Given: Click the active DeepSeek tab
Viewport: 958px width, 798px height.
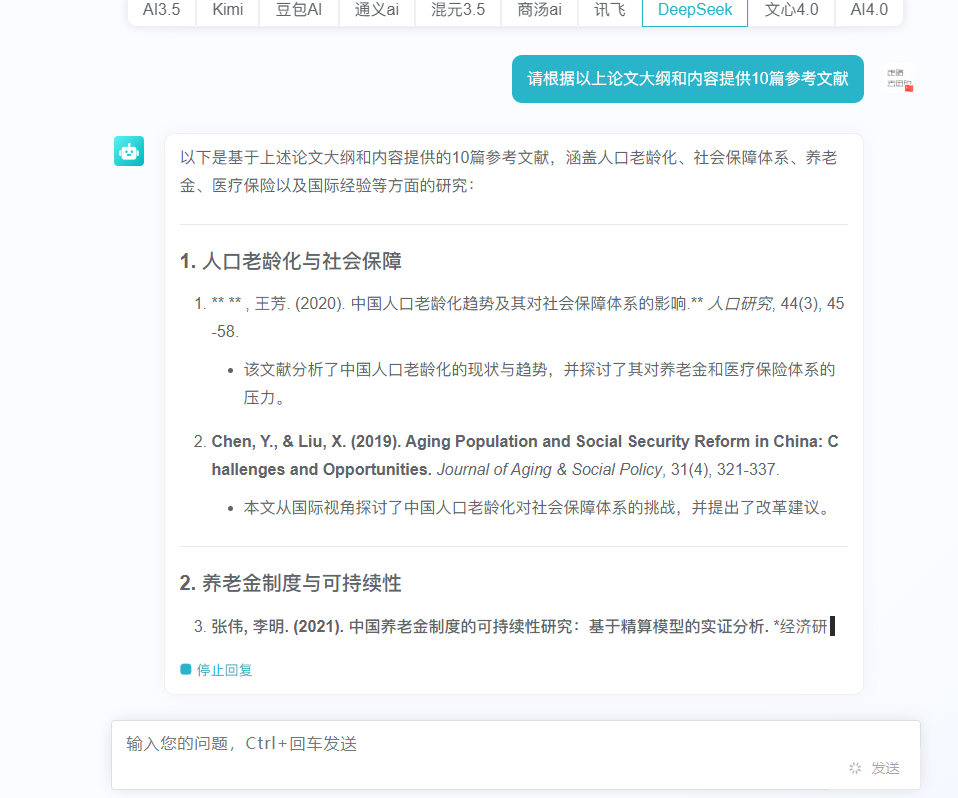Looking at the screenshot, I should 694,10.
